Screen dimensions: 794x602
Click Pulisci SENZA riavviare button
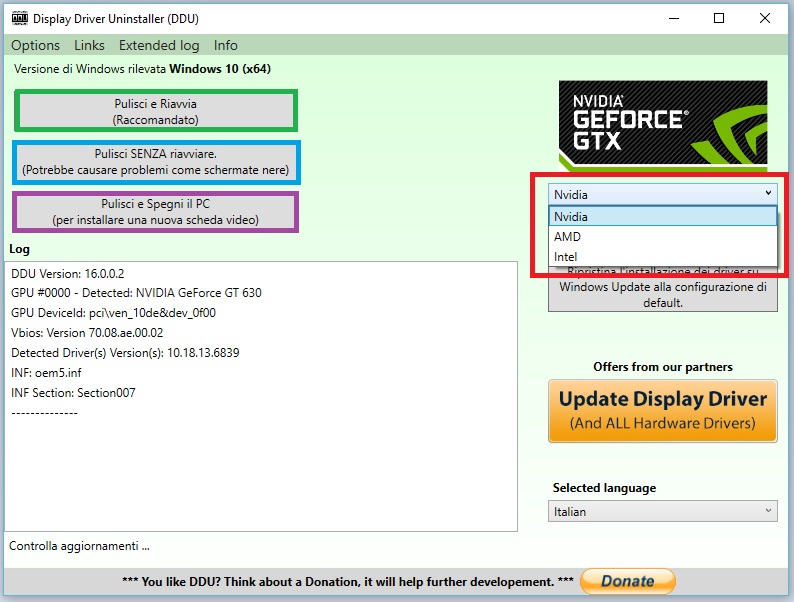pyautogui.click(x=155, y=162)
